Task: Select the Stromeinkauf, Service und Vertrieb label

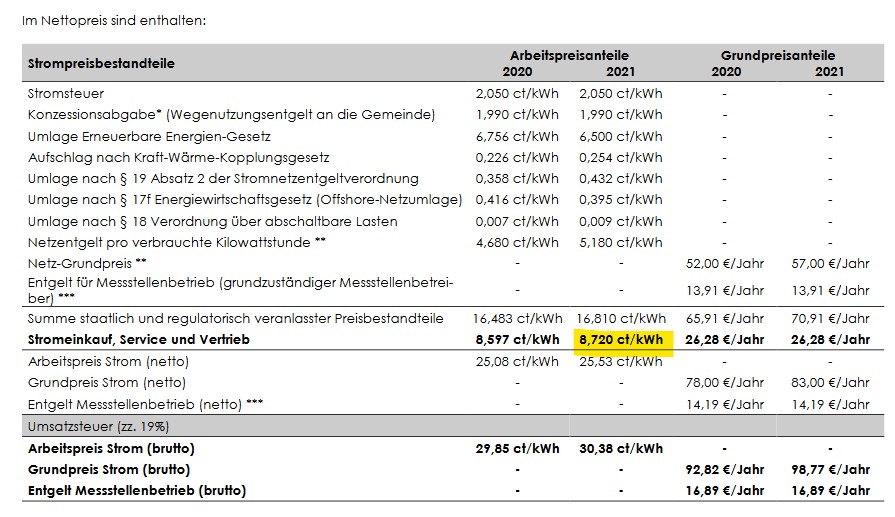Action: point(139,340)
